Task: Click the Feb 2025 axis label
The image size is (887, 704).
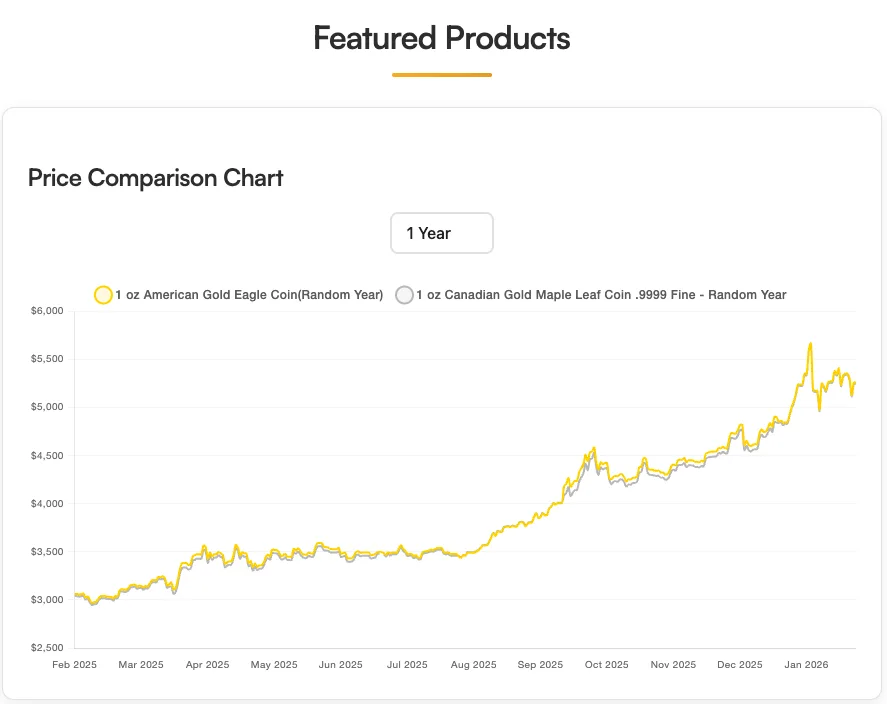Action: point(75,664)
